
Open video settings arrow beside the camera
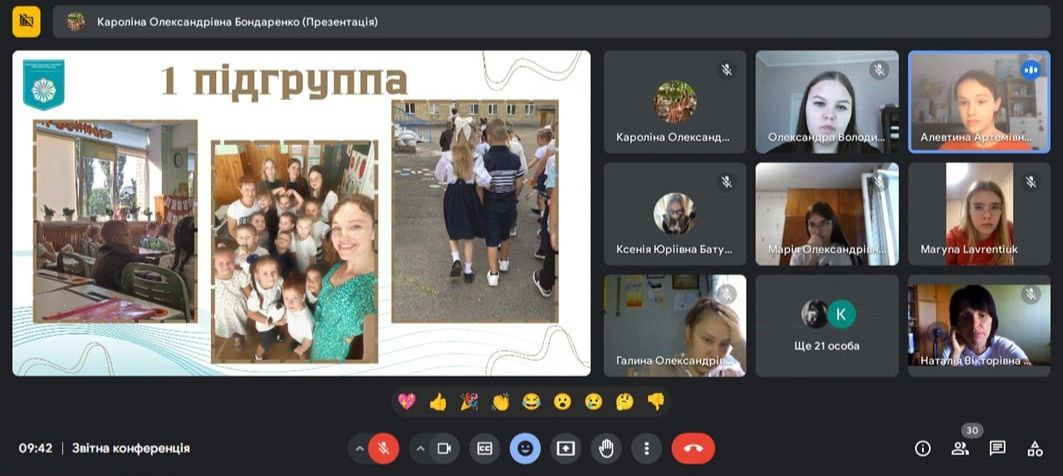(420, 448)
